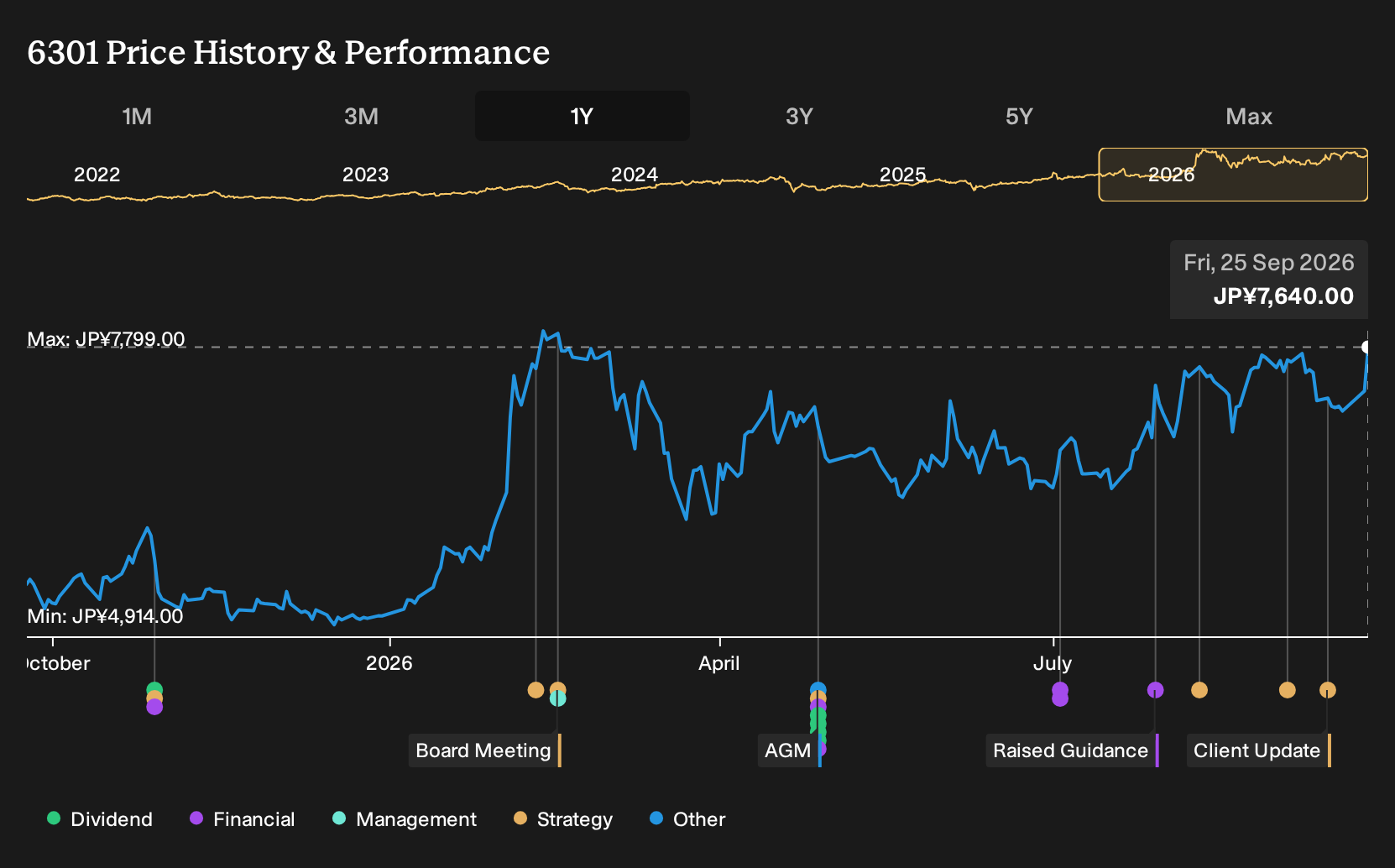Select the purple marker above Raised Guidance
This screenshot has width=1395, height=868.
coord(1156,690)
